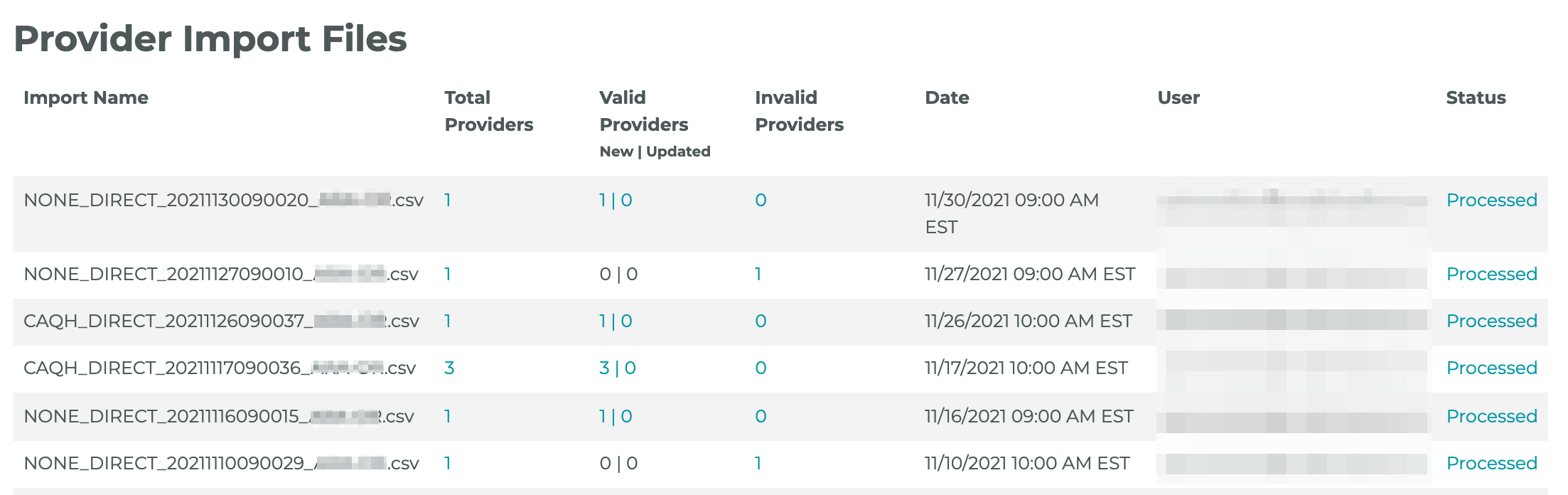
Task: Click the Date column header
Action: pos(947,97)
